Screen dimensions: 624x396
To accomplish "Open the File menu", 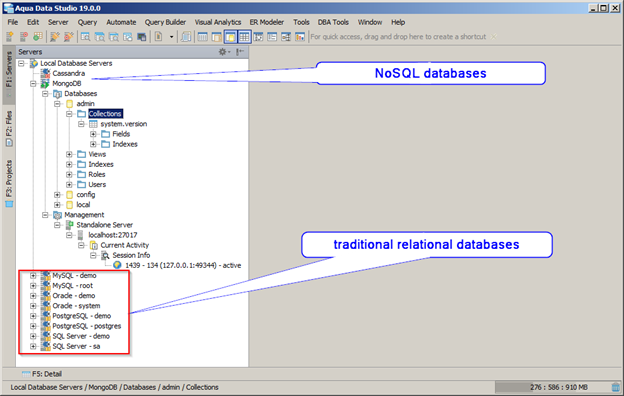I will (x=13, y=22).
